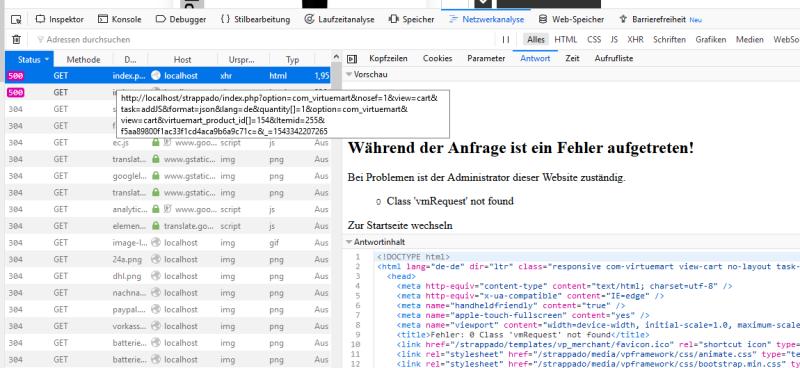Toggle the Schriften request filter
The image size is (800, 368).
[669, 39]
